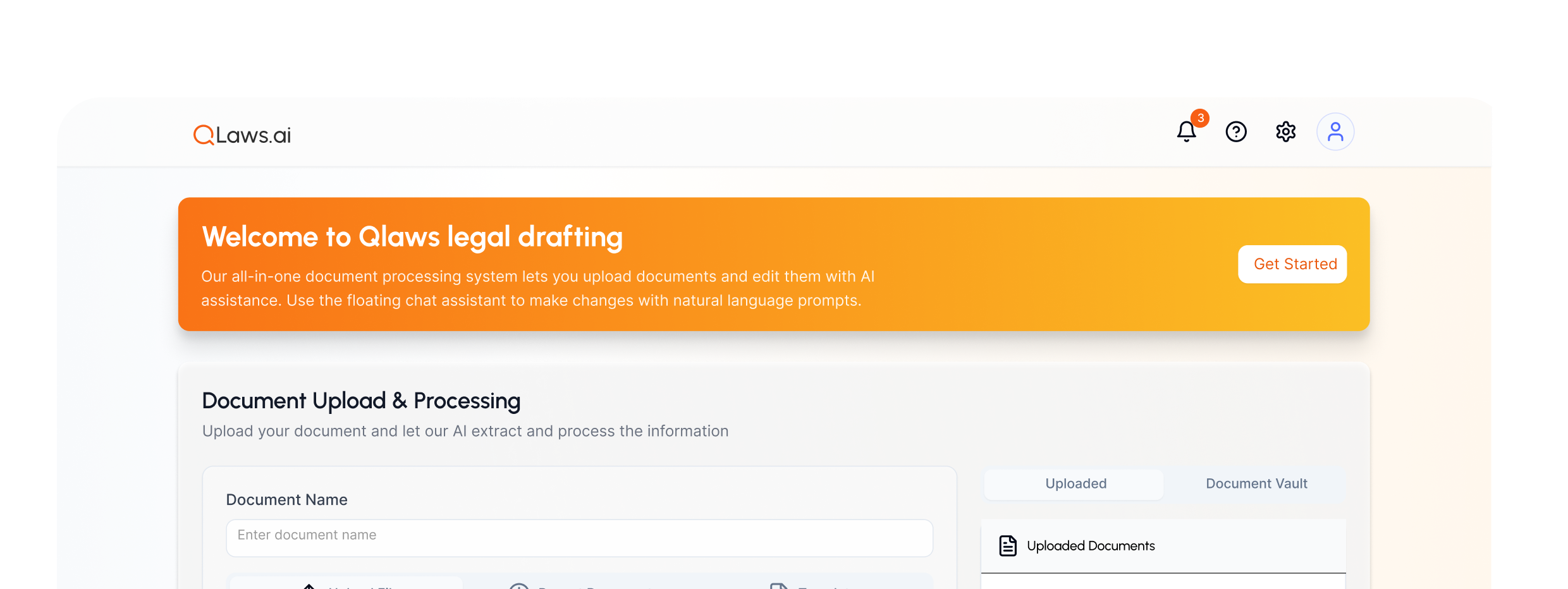
Task: Select the Templates tab
Action: [x=816, y=585]
